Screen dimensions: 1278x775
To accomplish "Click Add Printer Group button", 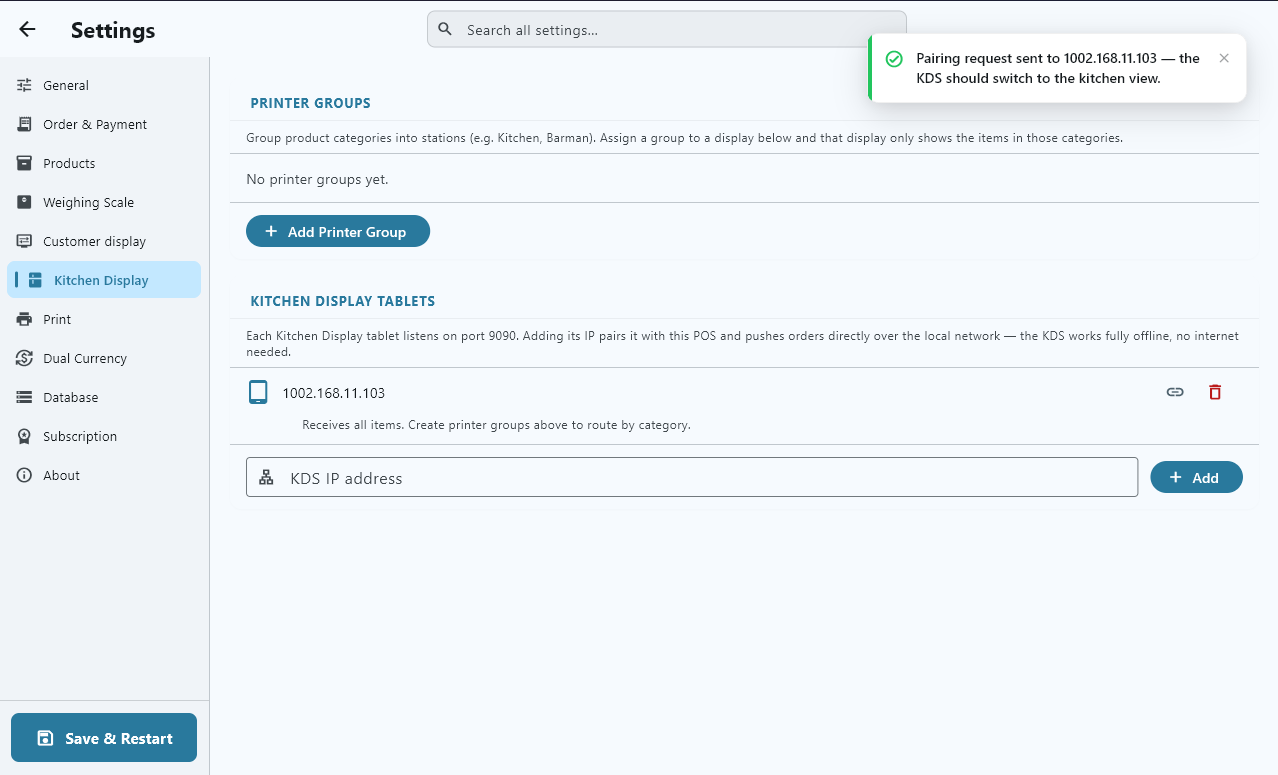I will tap(338, 231).
